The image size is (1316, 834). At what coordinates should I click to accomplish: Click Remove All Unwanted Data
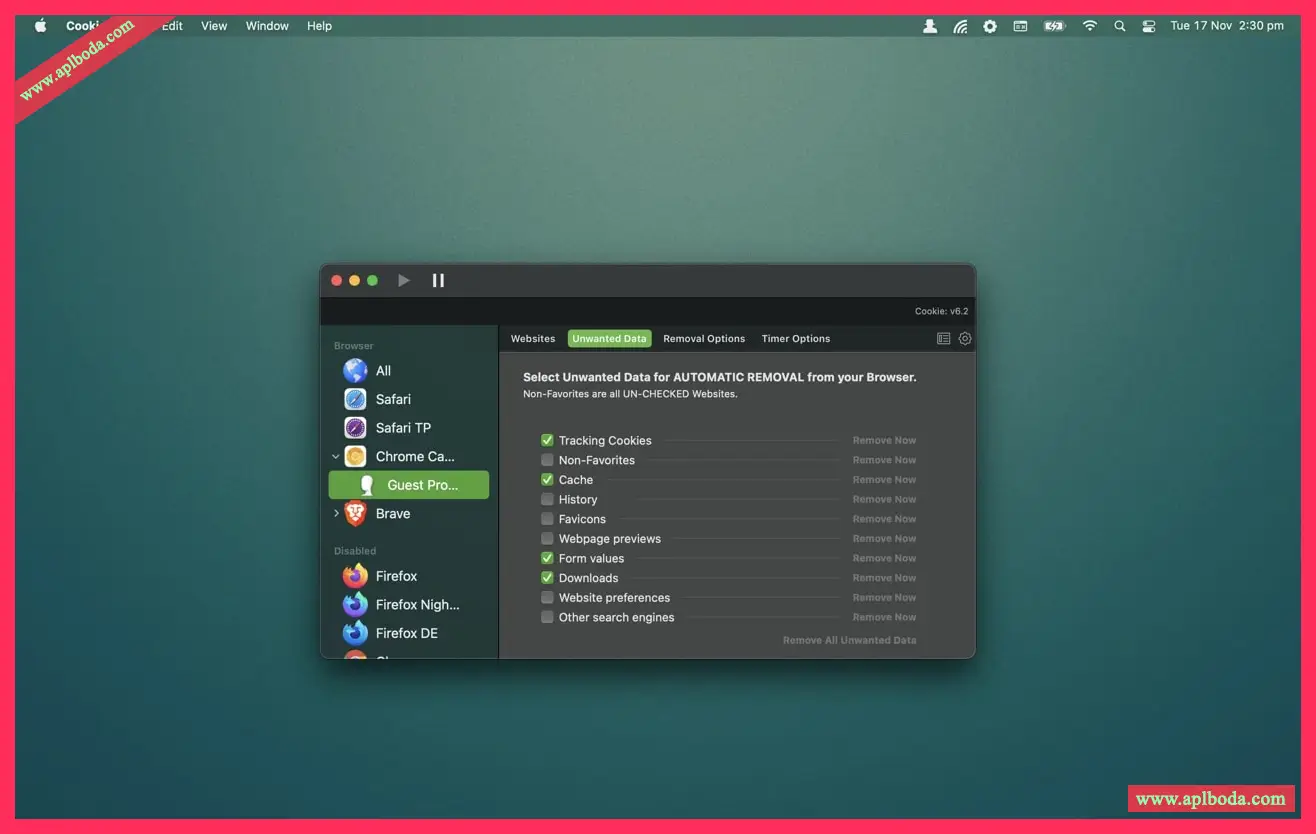849,641
